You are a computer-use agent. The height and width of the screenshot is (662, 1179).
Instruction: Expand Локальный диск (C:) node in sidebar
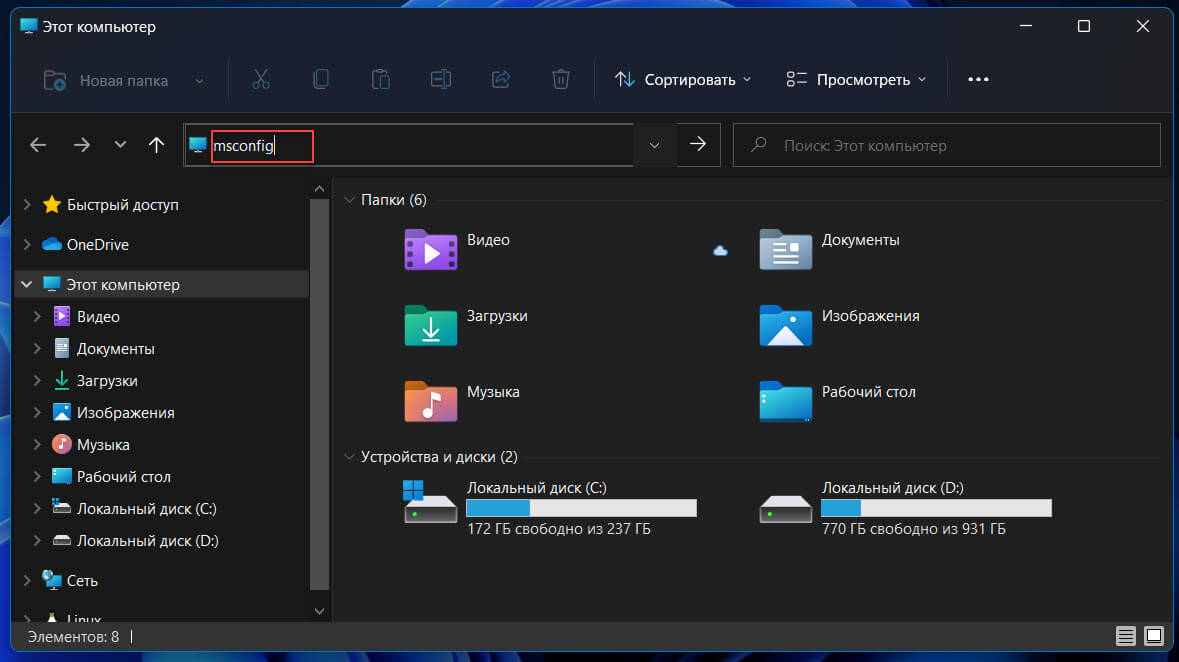point(37,509)
